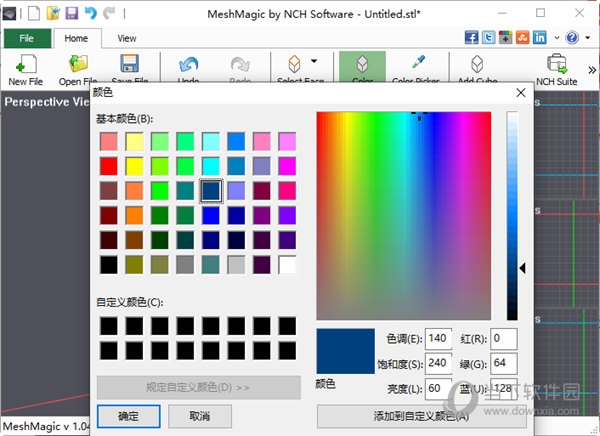Expand the ribbon overflow chevron
Screen dimensions: 600x436
[x=592, y=70]
